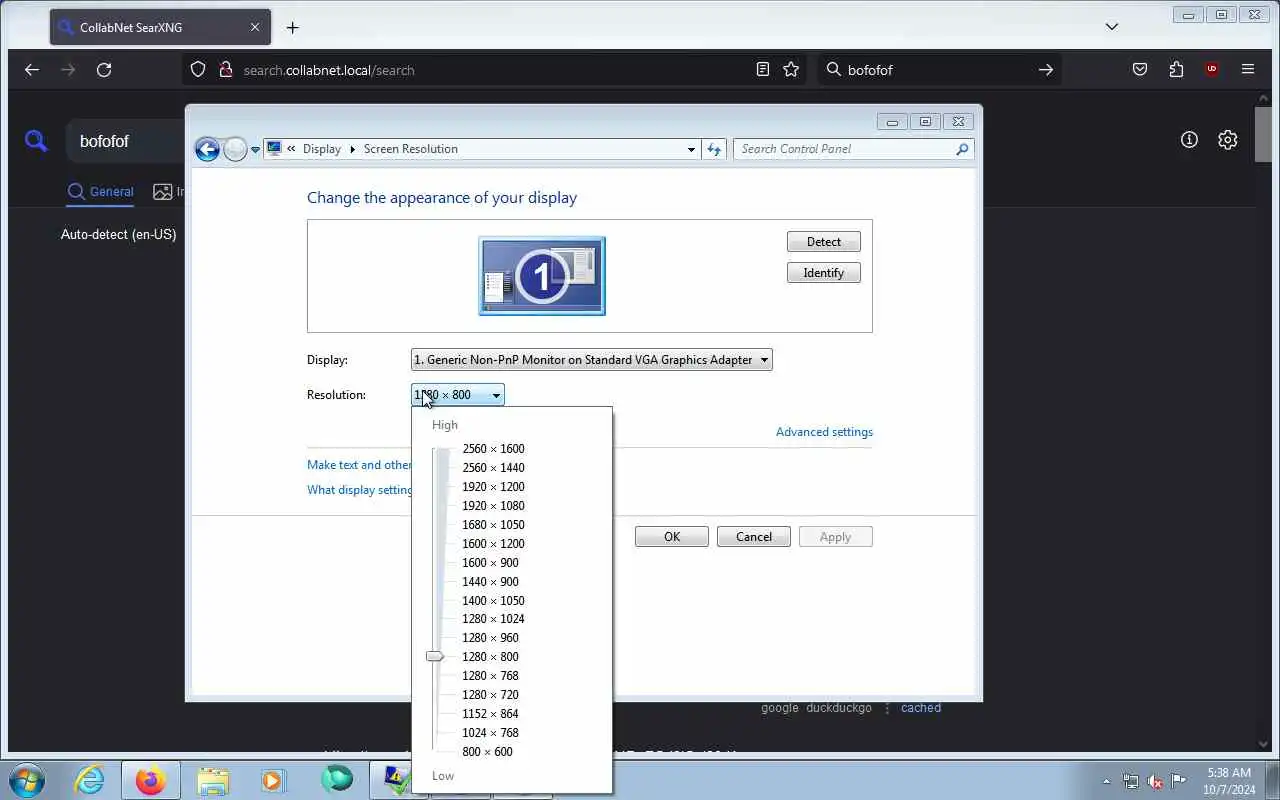This screenshot has height=800, width=1280.
Task: Select 1680 × 1050 resolution
Action: click(493, 525)
